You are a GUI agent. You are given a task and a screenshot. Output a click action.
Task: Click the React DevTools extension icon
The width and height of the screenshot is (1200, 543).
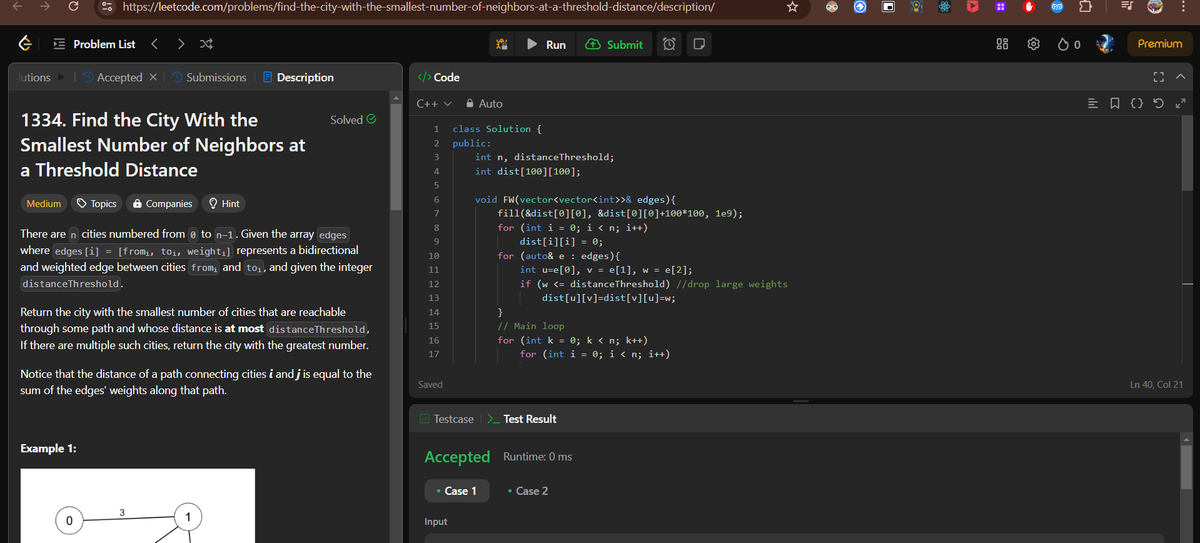(945, 7)
